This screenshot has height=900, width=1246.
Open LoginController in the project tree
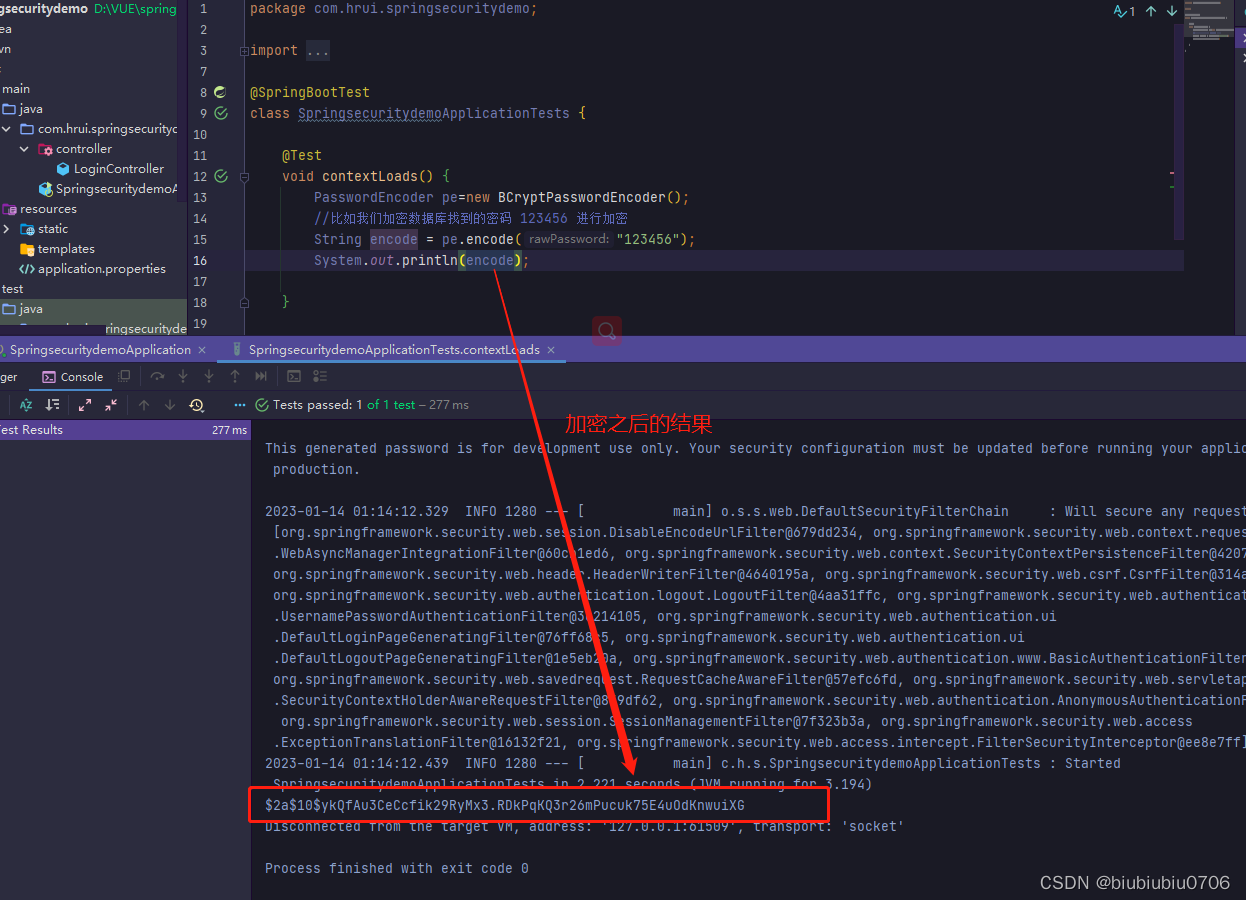[x=118, y=169]
